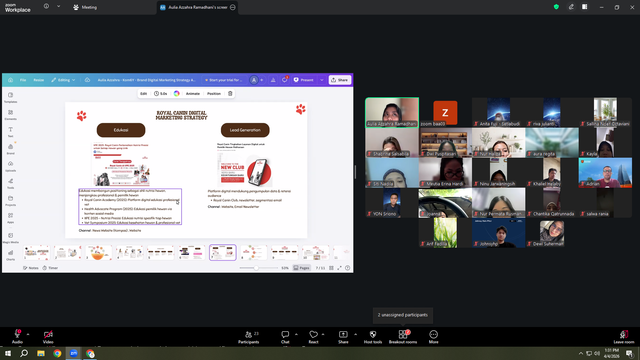Open the Canva user avatar
Screen dimensions: 640x360
coord(254,80)
